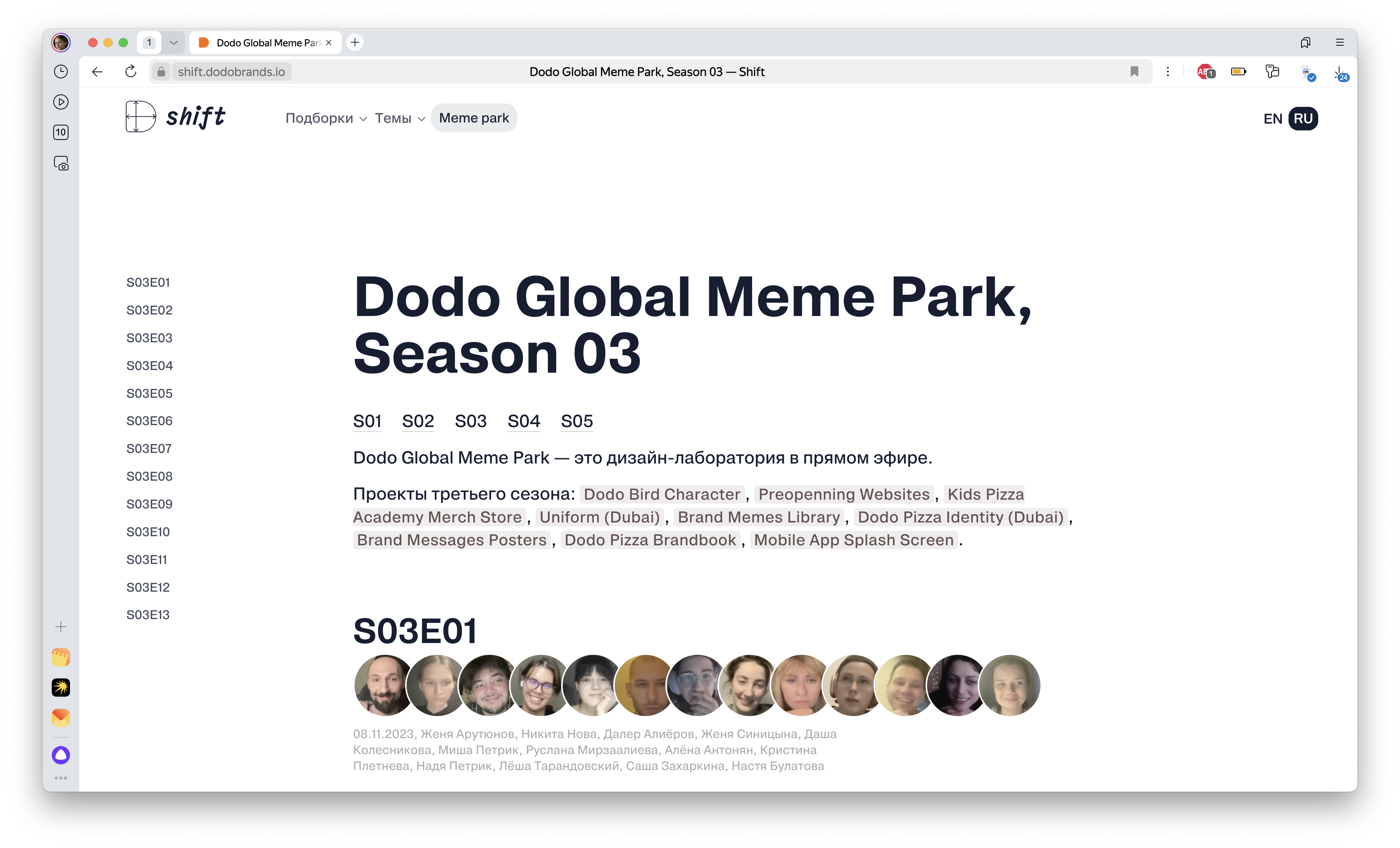Open the Alice assistant purple icon

coord(61,755)
